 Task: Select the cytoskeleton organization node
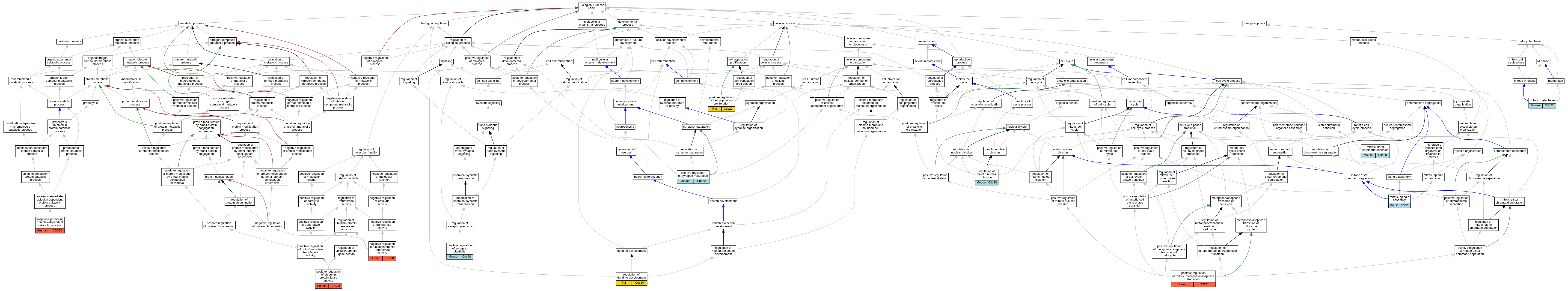tap(1463, 103)
